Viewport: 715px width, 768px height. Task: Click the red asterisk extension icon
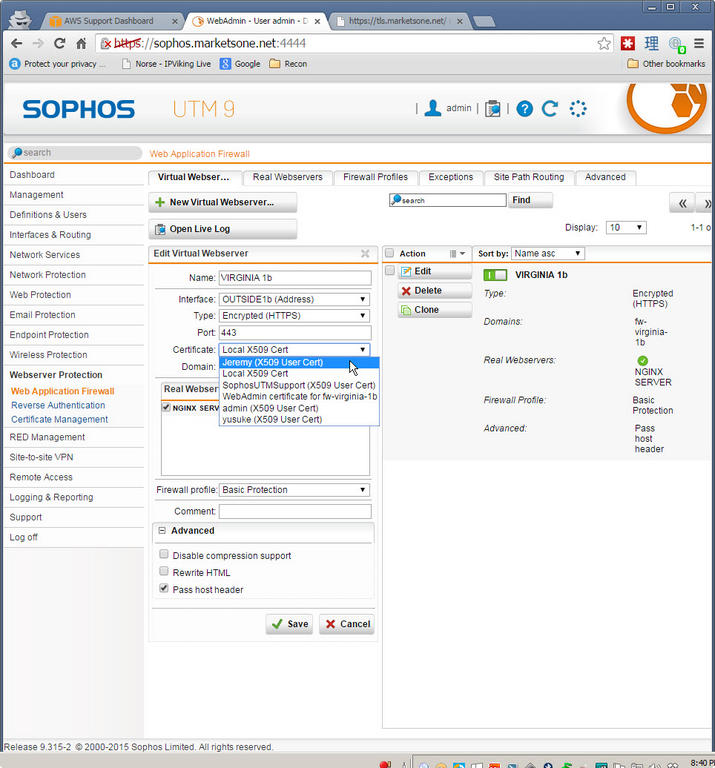coord(627,44)
